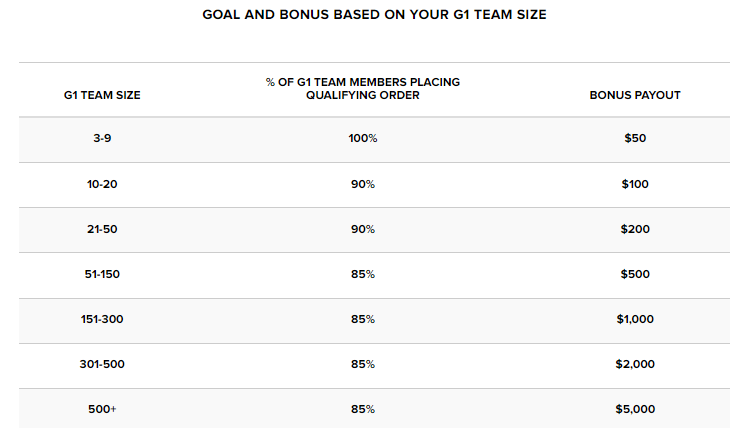Click the $1,000 bonus payout cell
745x428 pixels.
click(x=635, y=319)
